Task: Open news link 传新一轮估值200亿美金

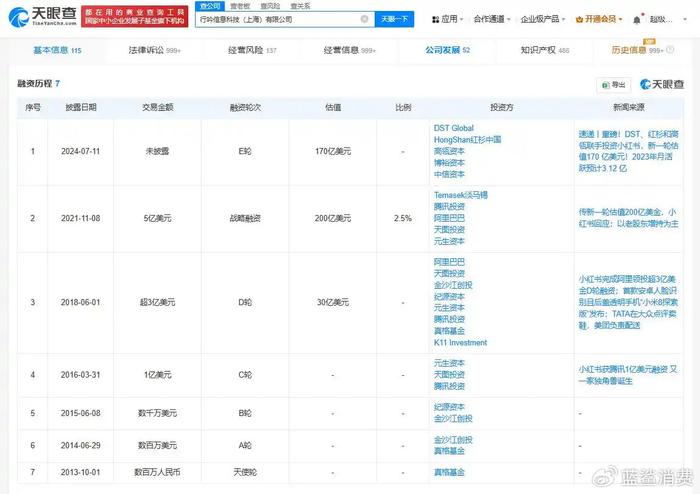Action: click(629, 218)
